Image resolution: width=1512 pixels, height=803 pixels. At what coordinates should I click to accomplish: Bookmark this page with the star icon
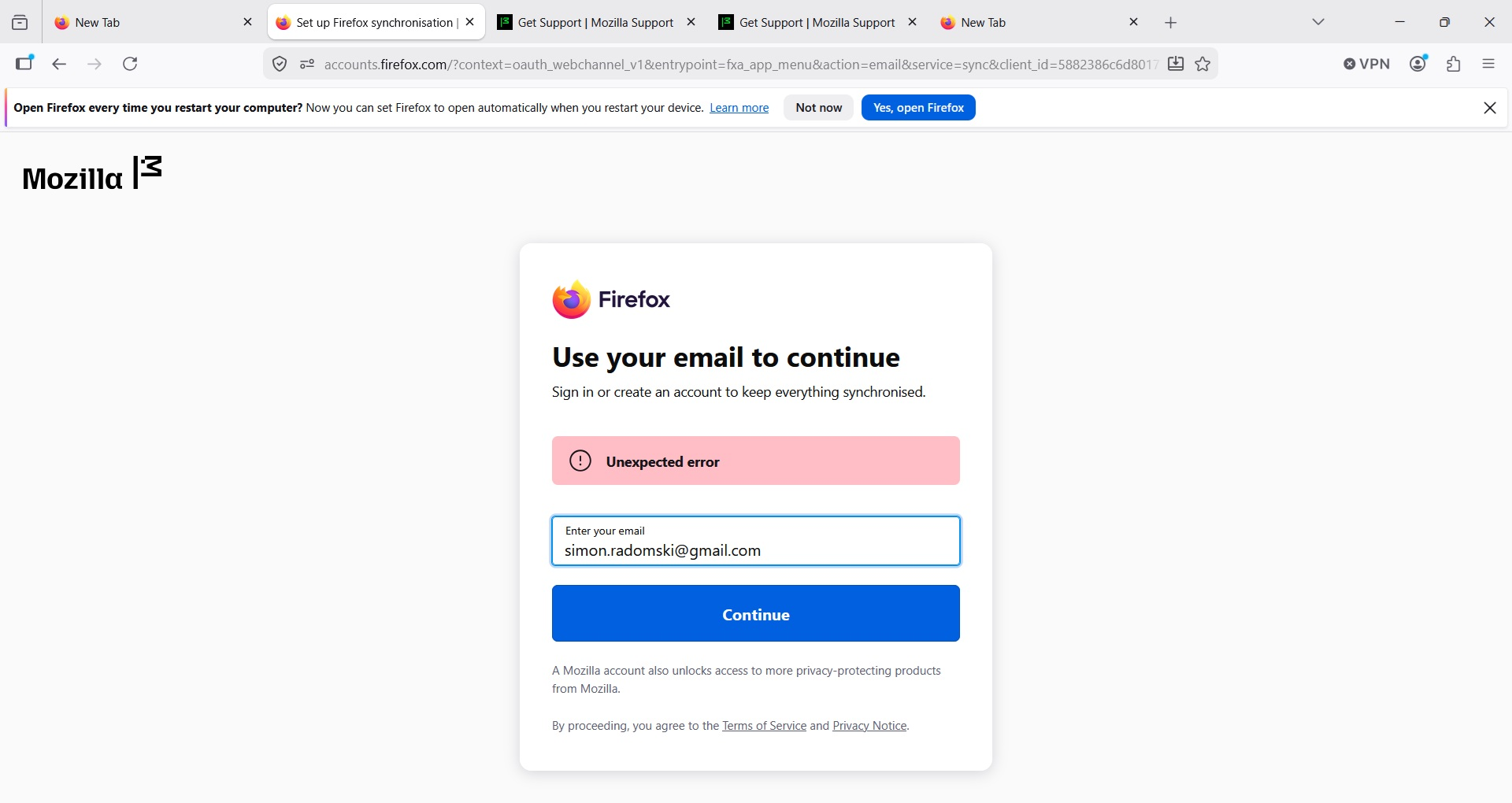(x=1203, y=65)
